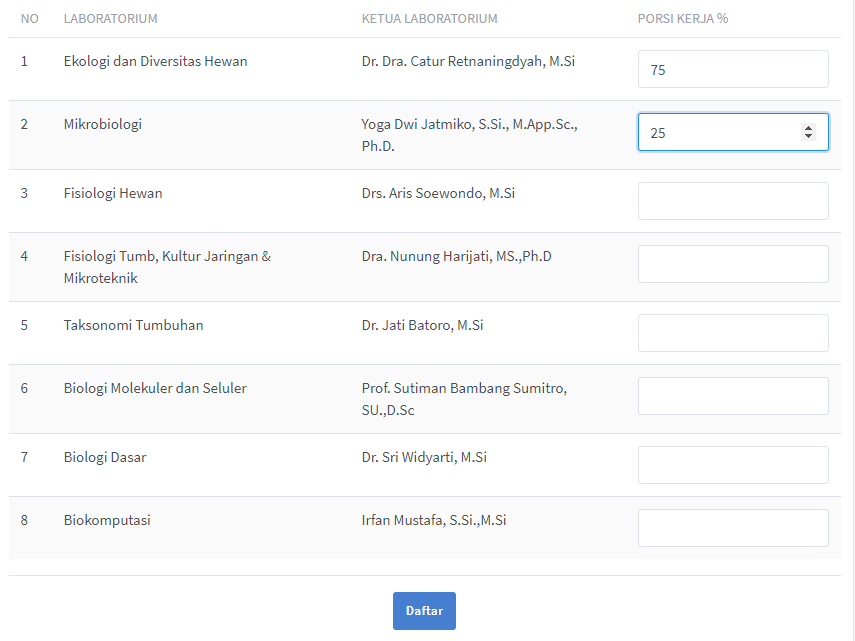Screen dimensions: 855x641
Task: Select the Fisiologi Hewan percentage input
Action: [x=732, y=201]
